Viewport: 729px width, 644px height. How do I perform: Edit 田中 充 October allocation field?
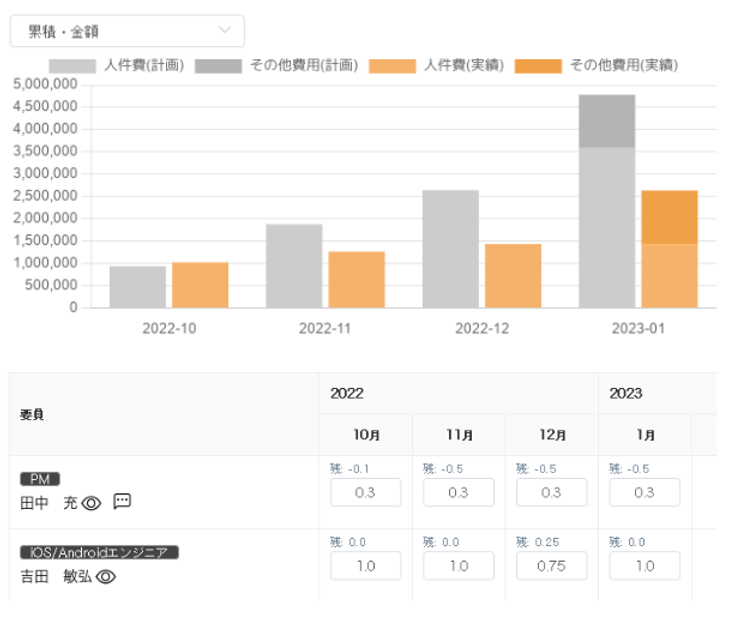(365, 492)
